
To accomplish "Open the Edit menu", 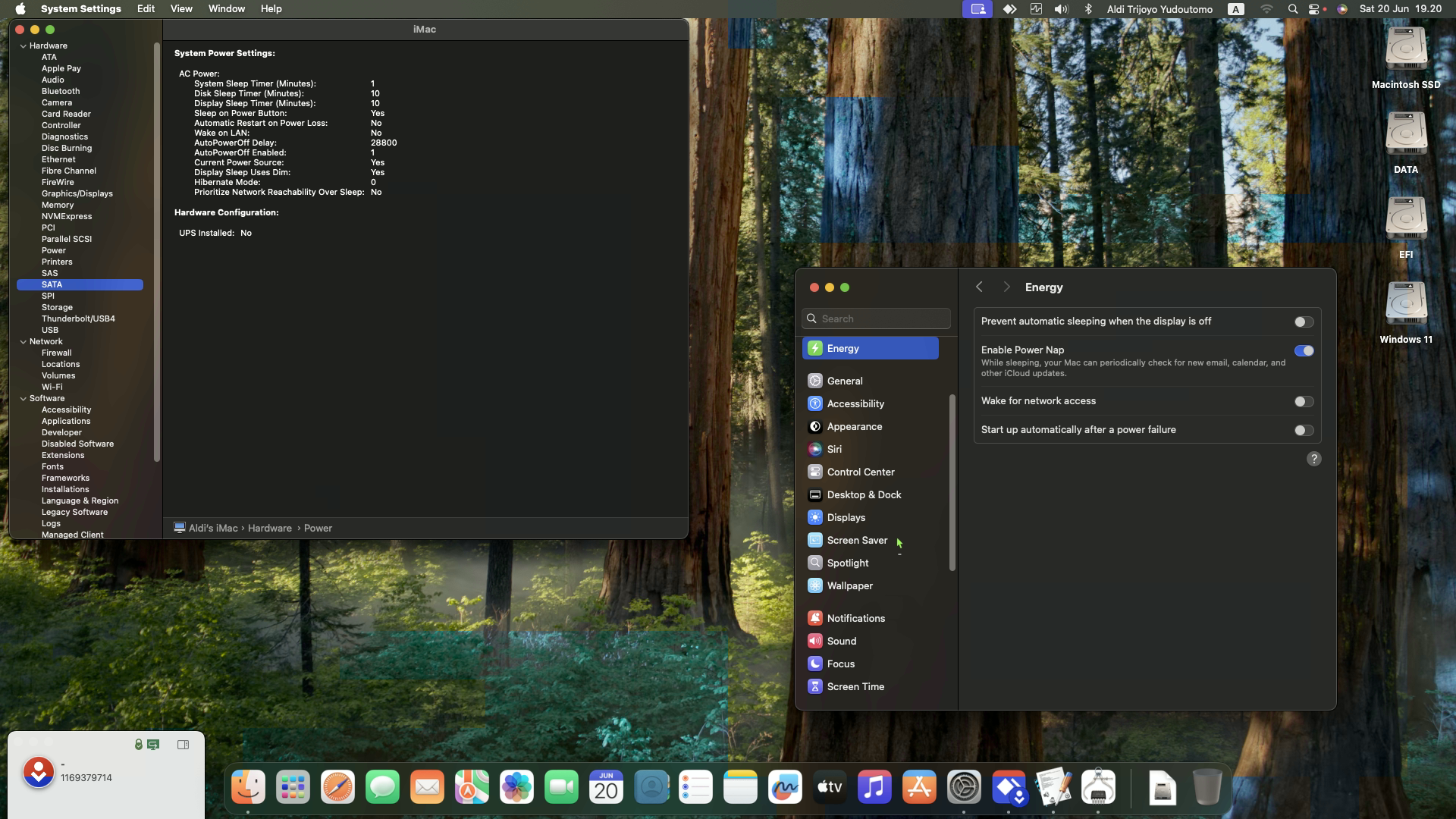I will pyautogui.click(x=146, y=9).
